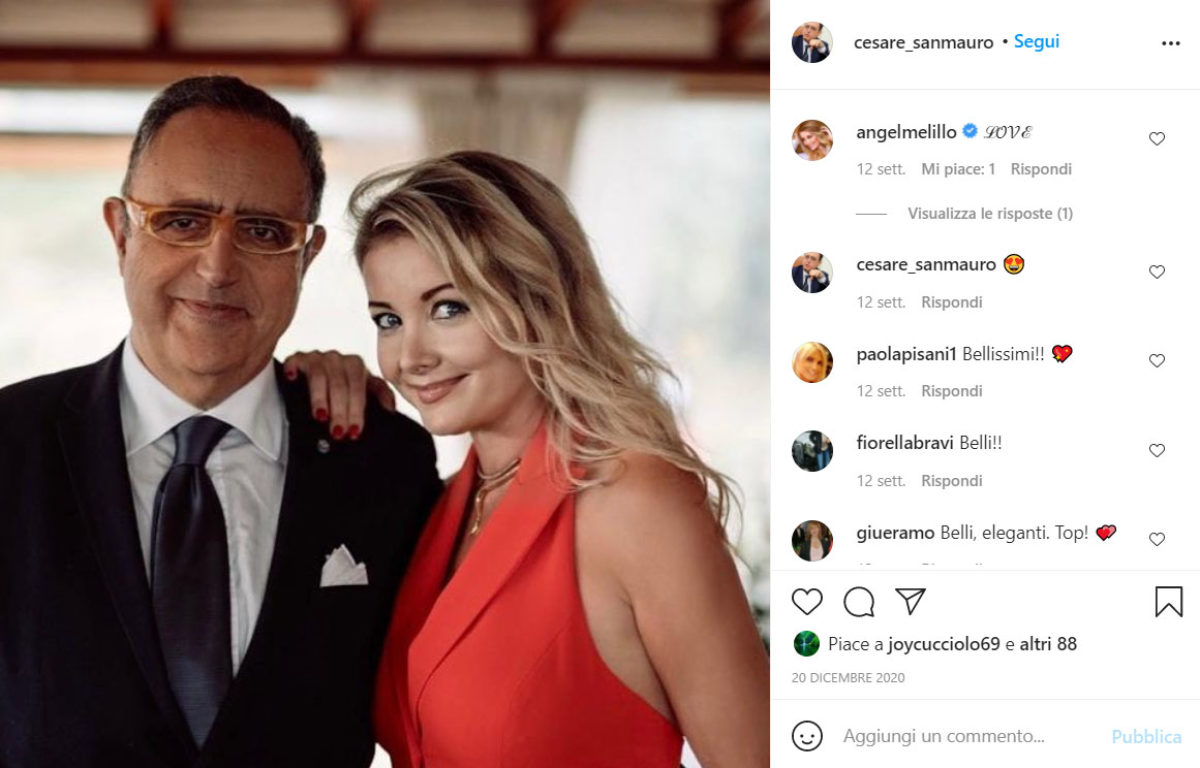The width and height of the screenshot is (1200, 768).
Task: Like the post with heart icon
Action: point(807,601)
